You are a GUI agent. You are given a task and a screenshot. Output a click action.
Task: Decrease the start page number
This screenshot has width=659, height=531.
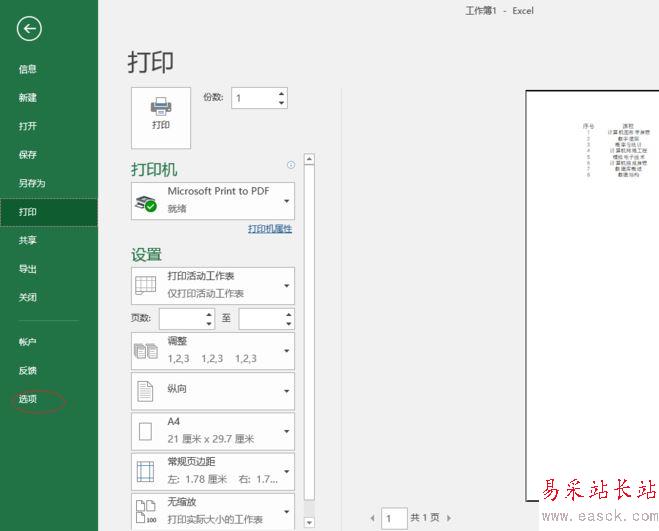pos(209,324)
